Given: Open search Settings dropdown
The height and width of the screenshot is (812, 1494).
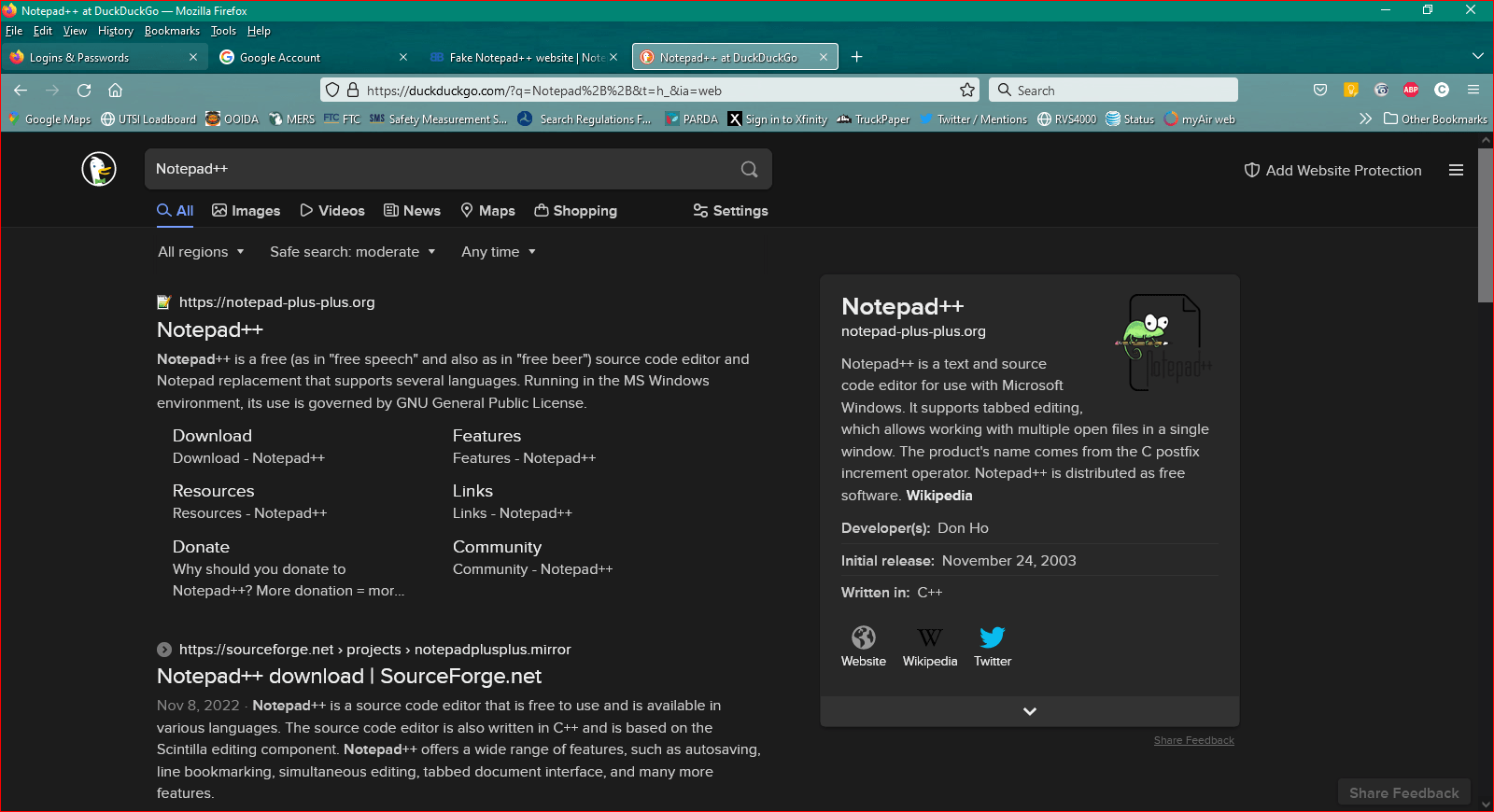Looking at the screenshot, I should click(730, 211).
